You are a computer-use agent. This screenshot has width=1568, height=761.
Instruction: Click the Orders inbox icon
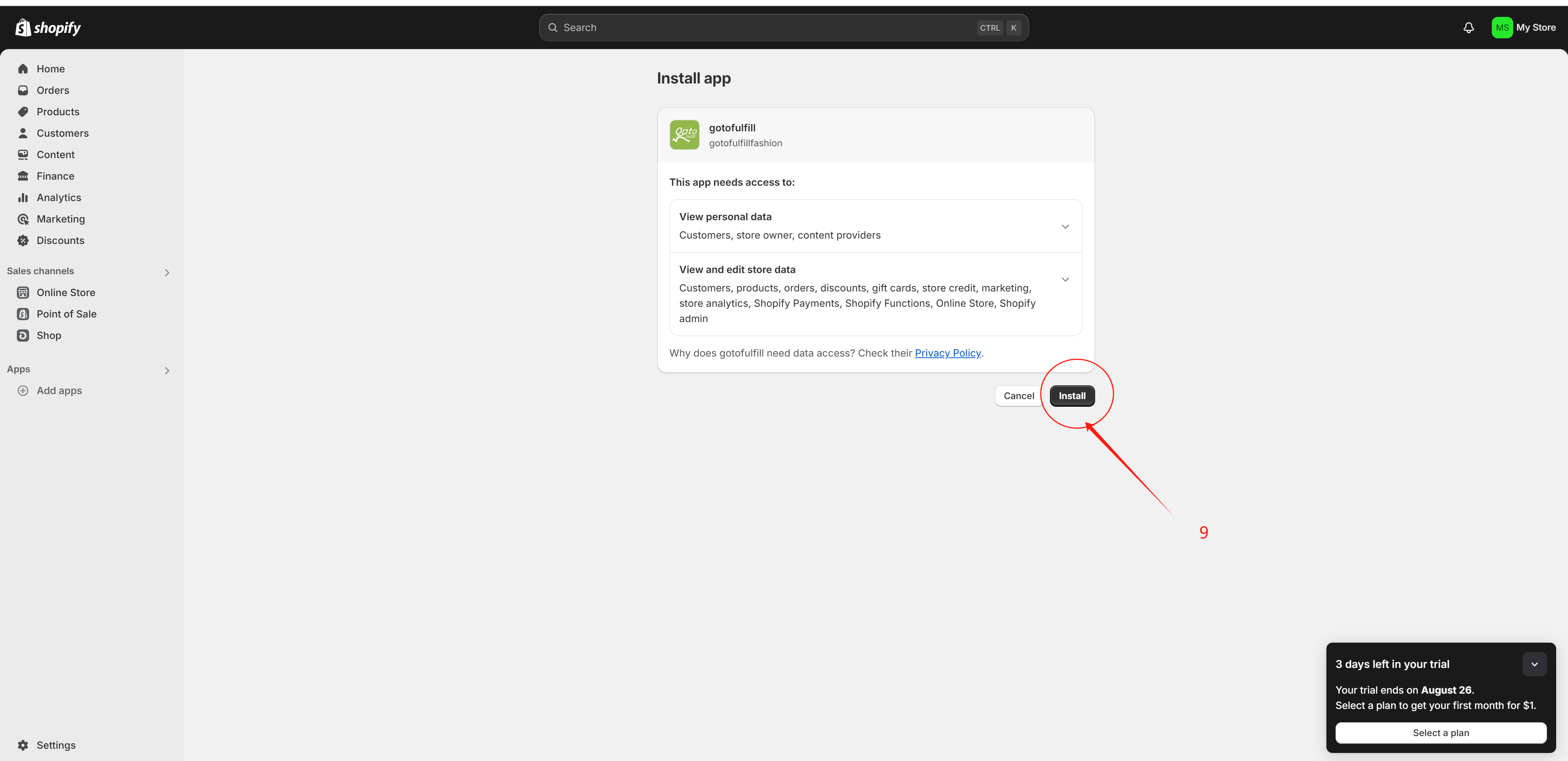(23, 90)
